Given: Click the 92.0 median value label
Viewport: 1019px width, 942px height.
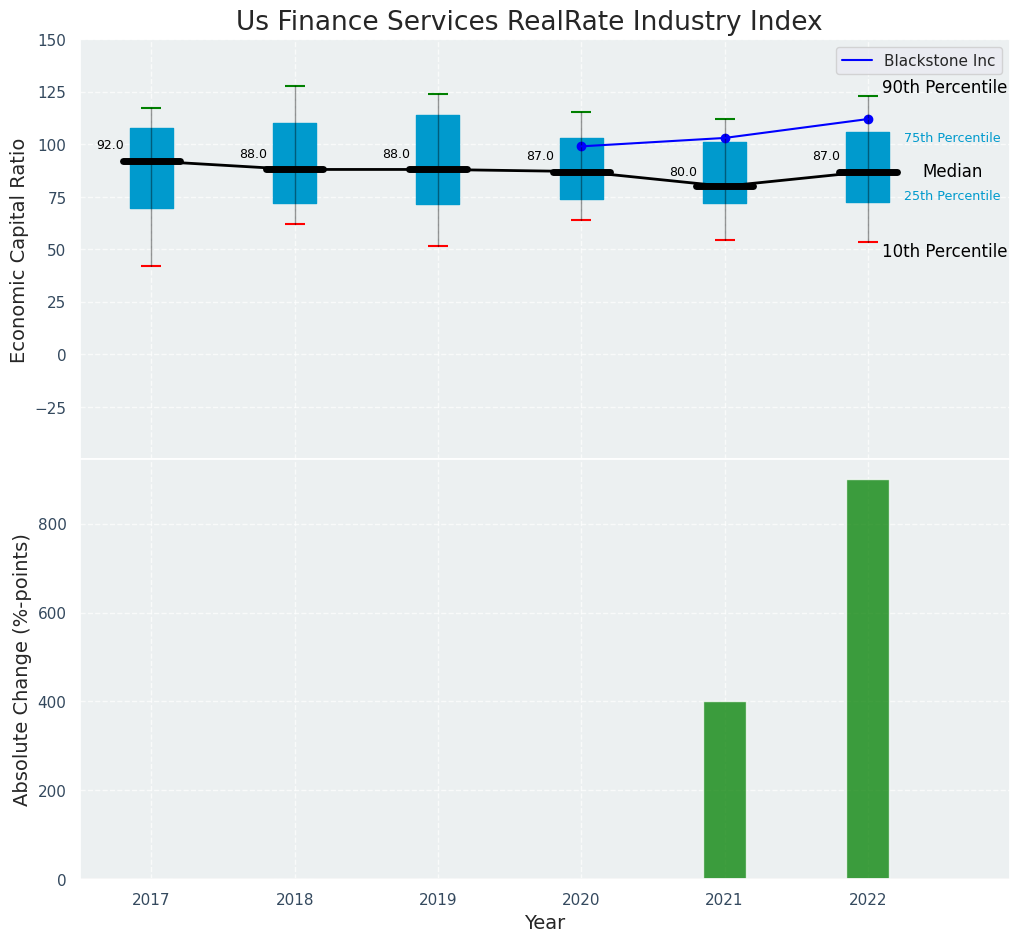Looking at the screenshot, I should click(x=110, y=145).
